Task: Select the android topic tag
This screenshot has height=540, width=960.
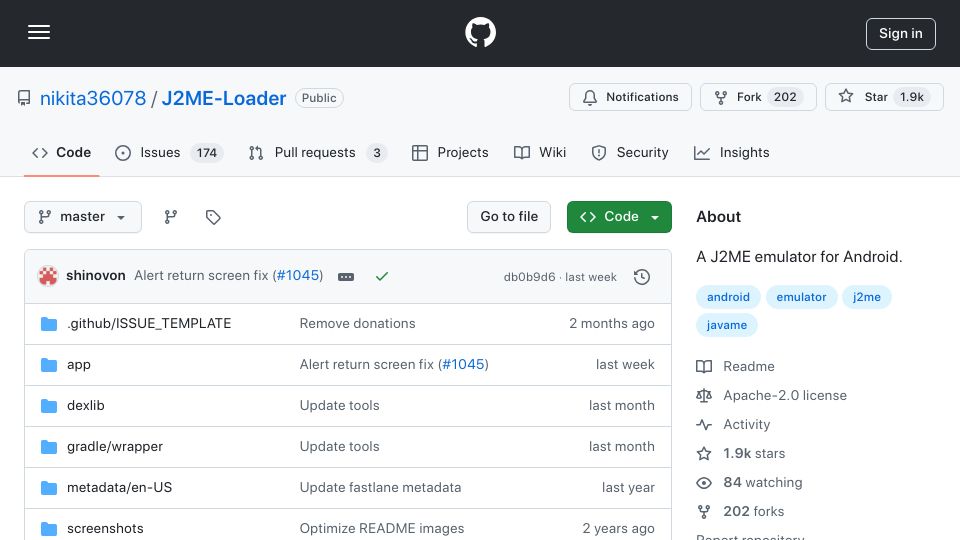Action: tap(728, 297)
